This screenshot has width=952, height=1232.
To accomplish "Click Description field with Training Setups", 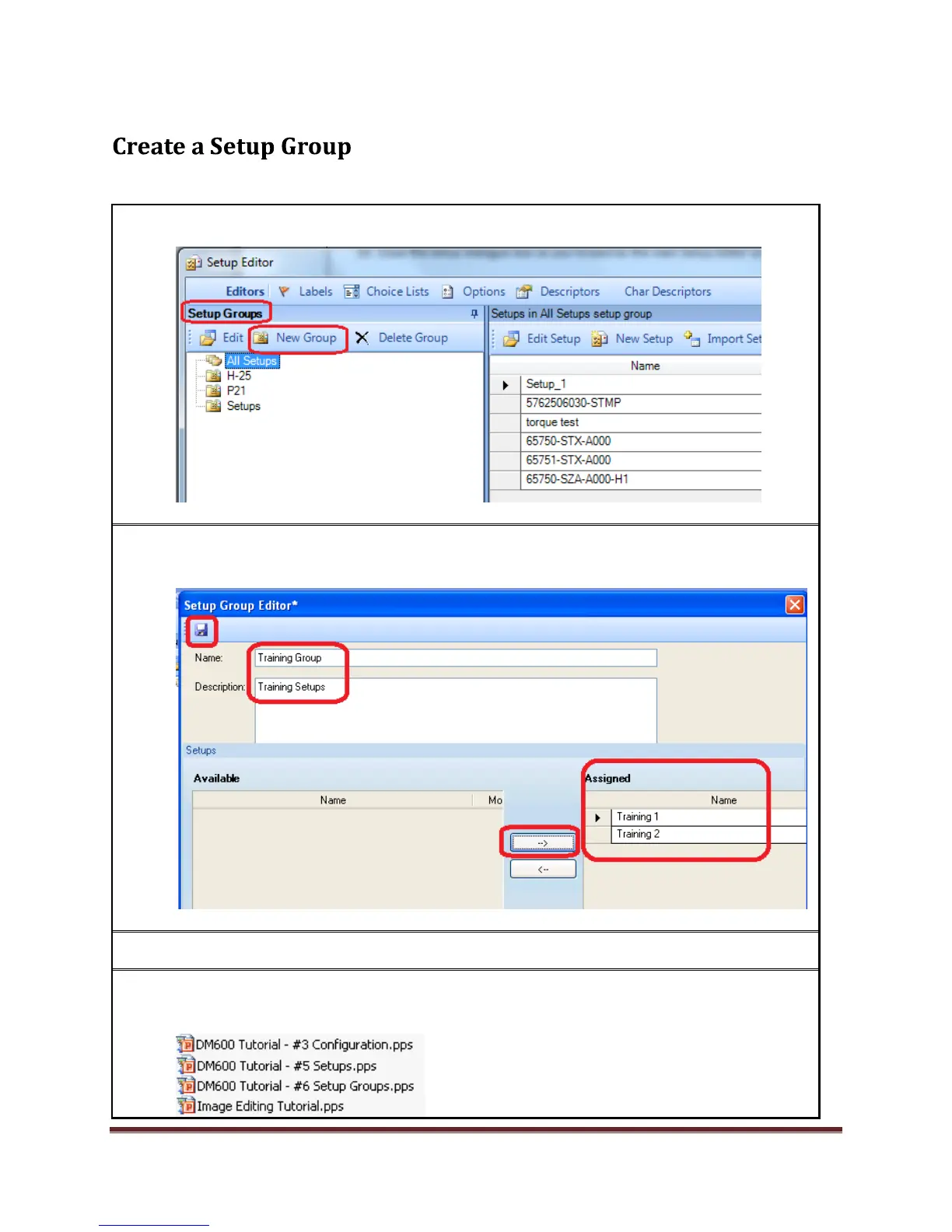I will click(x=456, y=710).
